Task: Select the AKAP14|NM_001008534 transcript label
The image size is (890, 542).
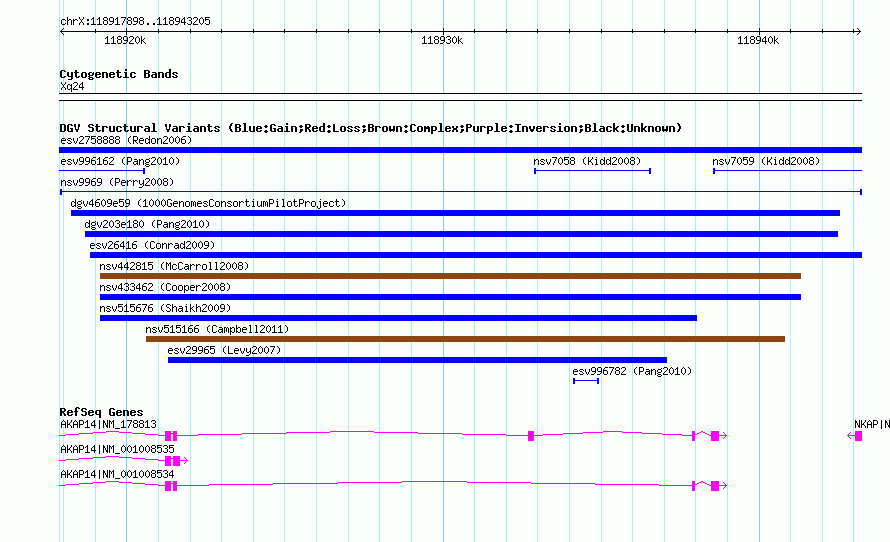Action: click(117, 474)
